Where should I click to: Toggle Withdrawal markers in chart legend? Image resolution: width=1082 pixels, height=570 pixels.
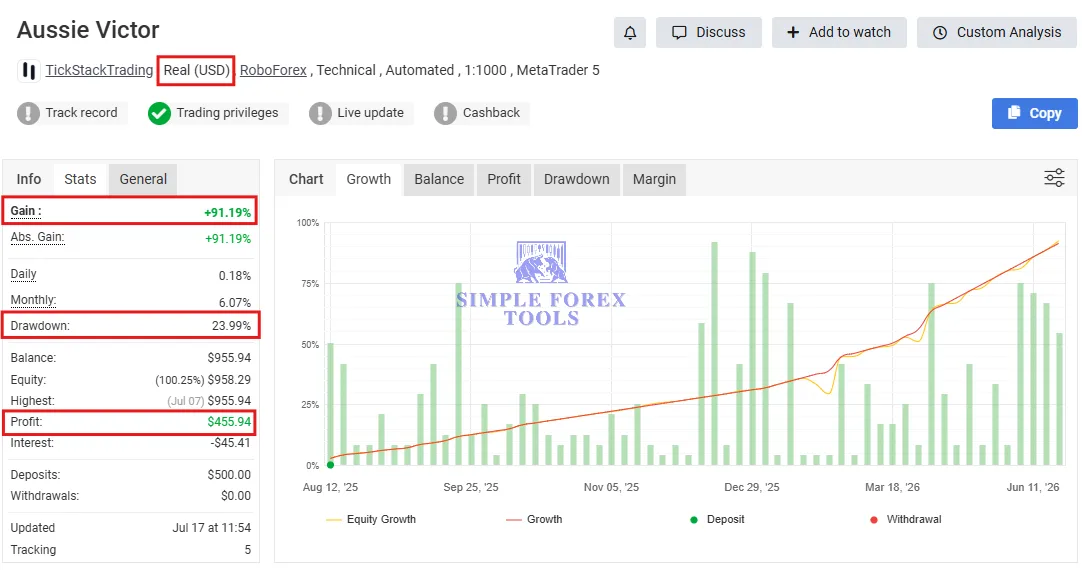905,520
